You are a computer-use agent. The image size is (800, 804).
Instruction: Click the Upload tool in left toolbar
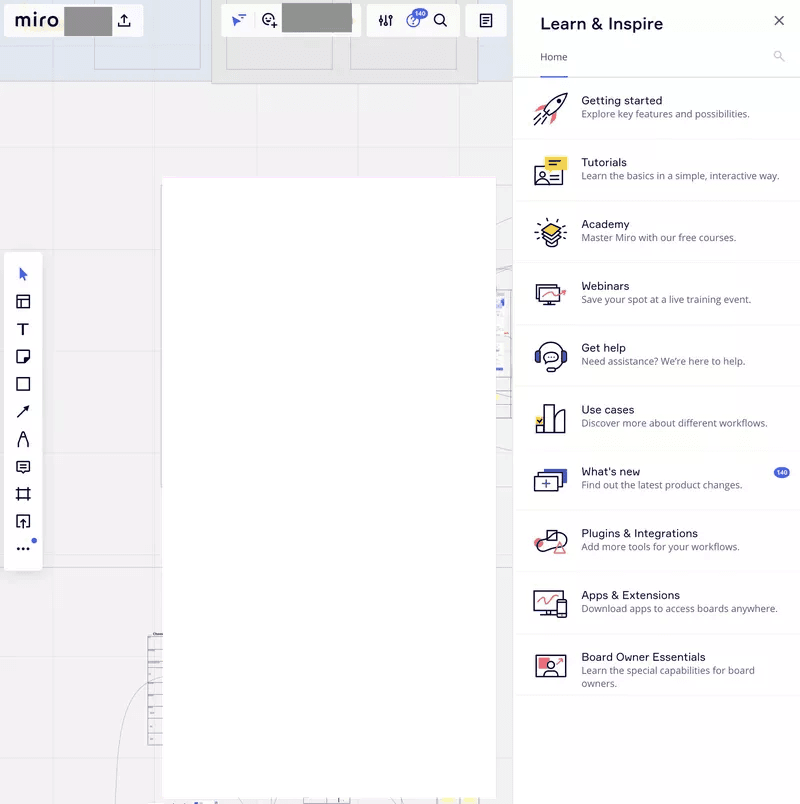tap(23, 521)
